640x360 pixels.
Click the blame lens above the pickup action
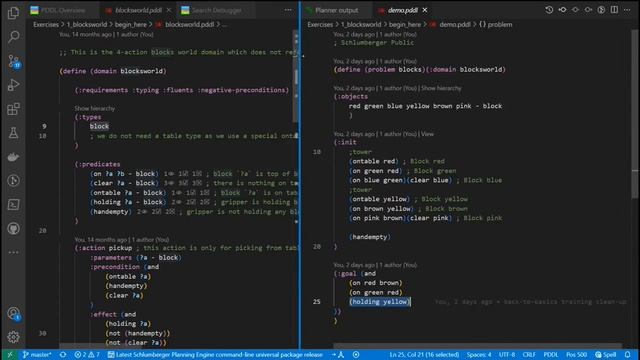(x=122, y=240)
